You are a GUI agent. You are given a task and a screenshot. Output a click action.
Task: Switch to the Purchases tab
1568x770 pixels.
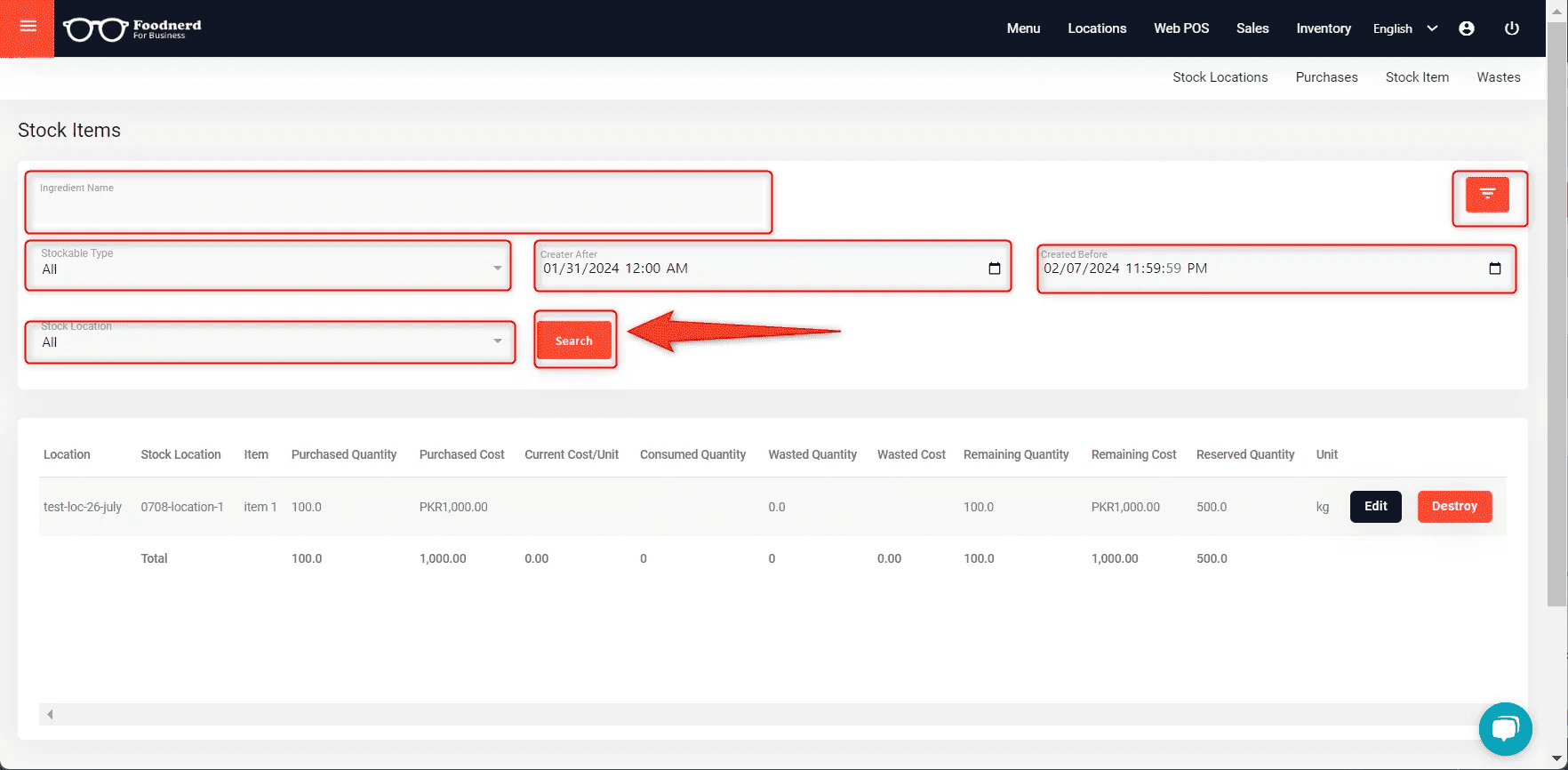coord(1326,77)
